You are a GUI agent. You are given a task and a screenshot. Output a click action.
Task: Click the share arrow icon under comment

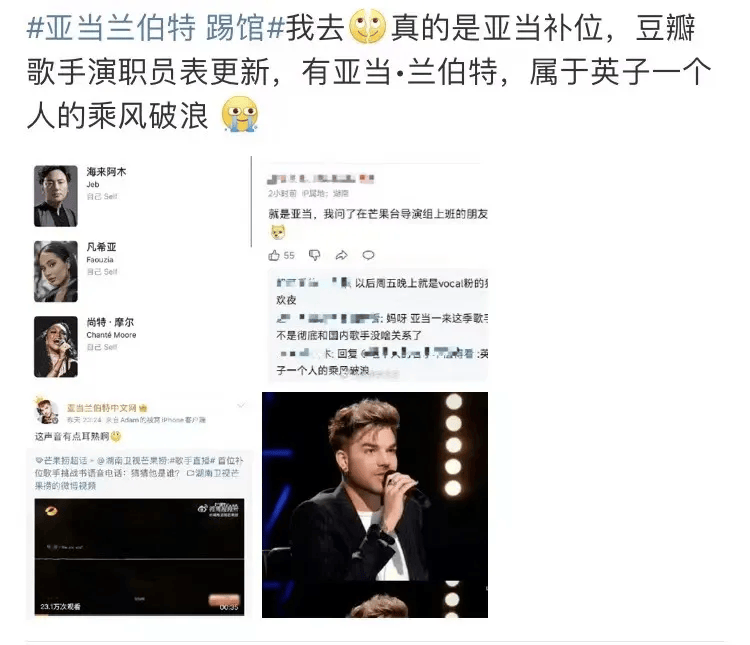(x=342, y=256)
